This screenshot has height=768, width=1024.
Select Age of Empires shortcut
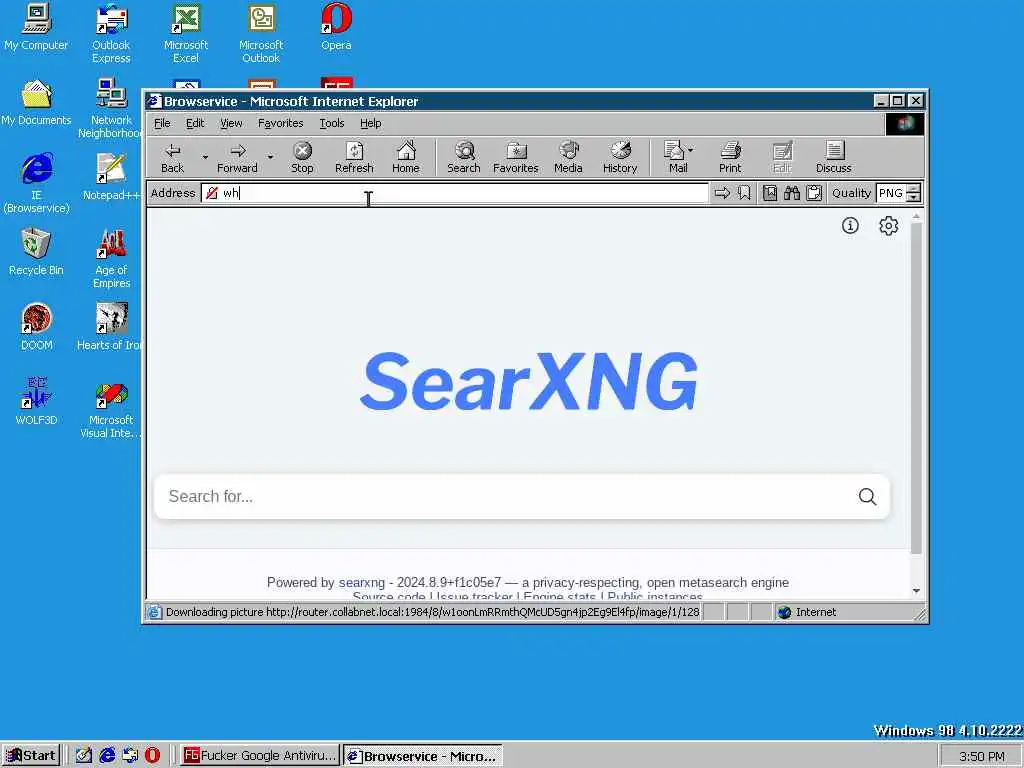(111, 259)
